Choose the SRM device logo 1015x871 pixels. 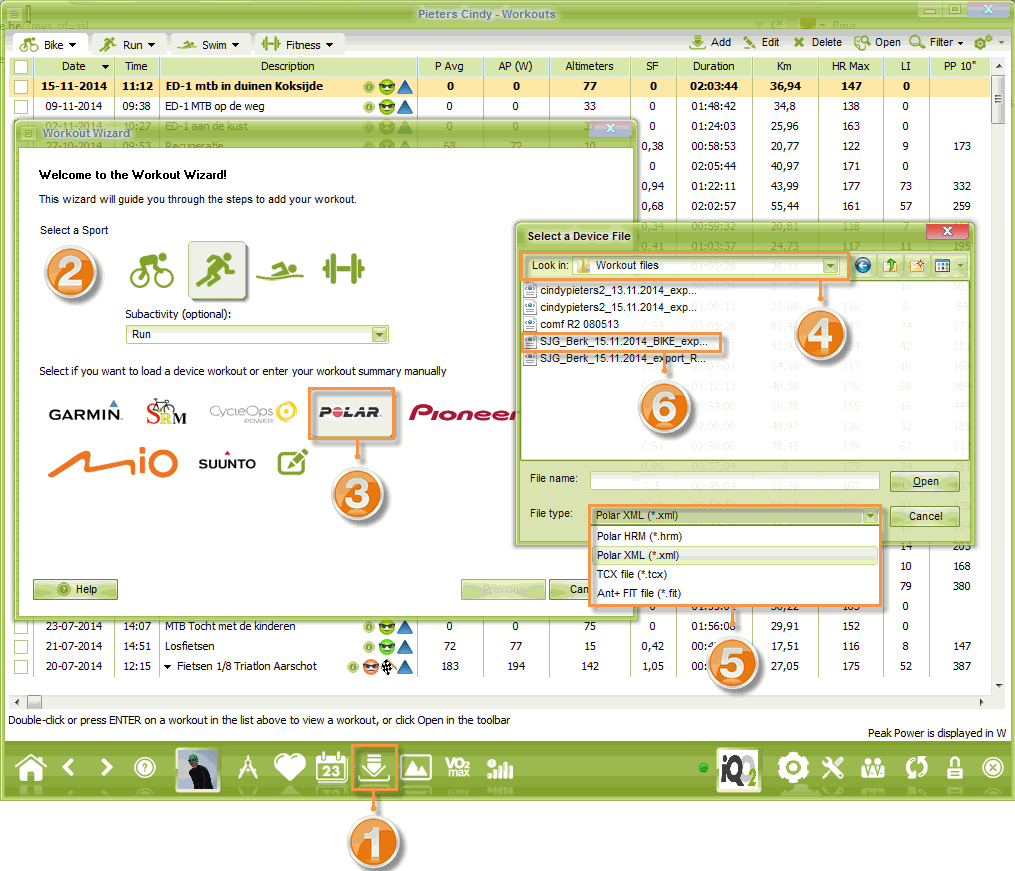[166, 412]
